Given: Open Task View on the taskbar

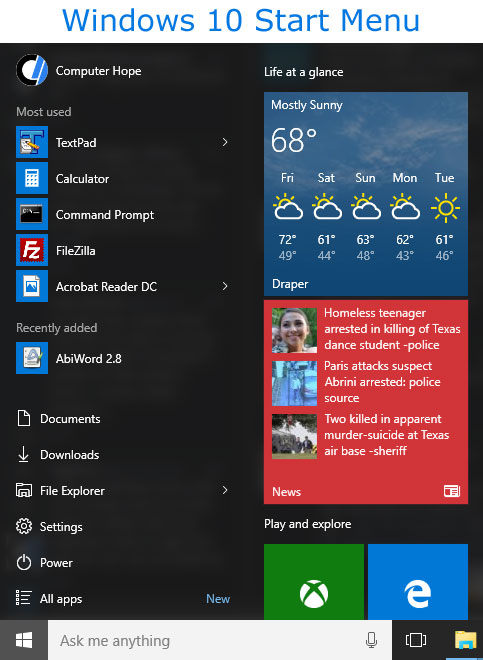Looking at the screenshot, I should click(416, 640).
